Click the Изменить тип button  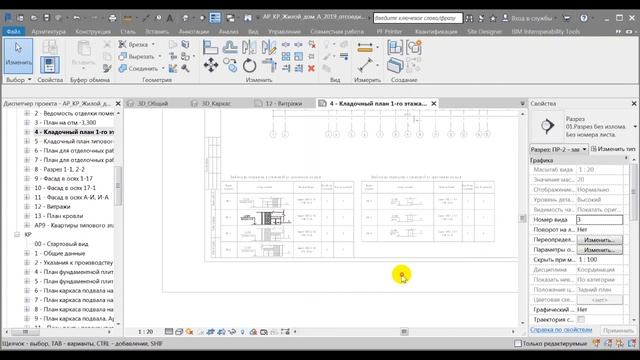(x=613, y=149)
